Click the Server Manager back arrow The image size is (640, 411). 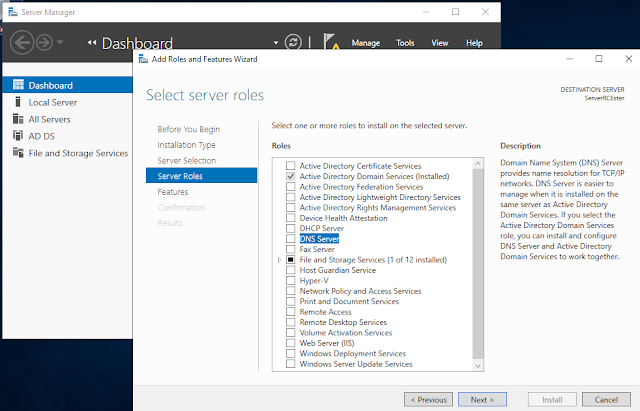coord(22,42)
